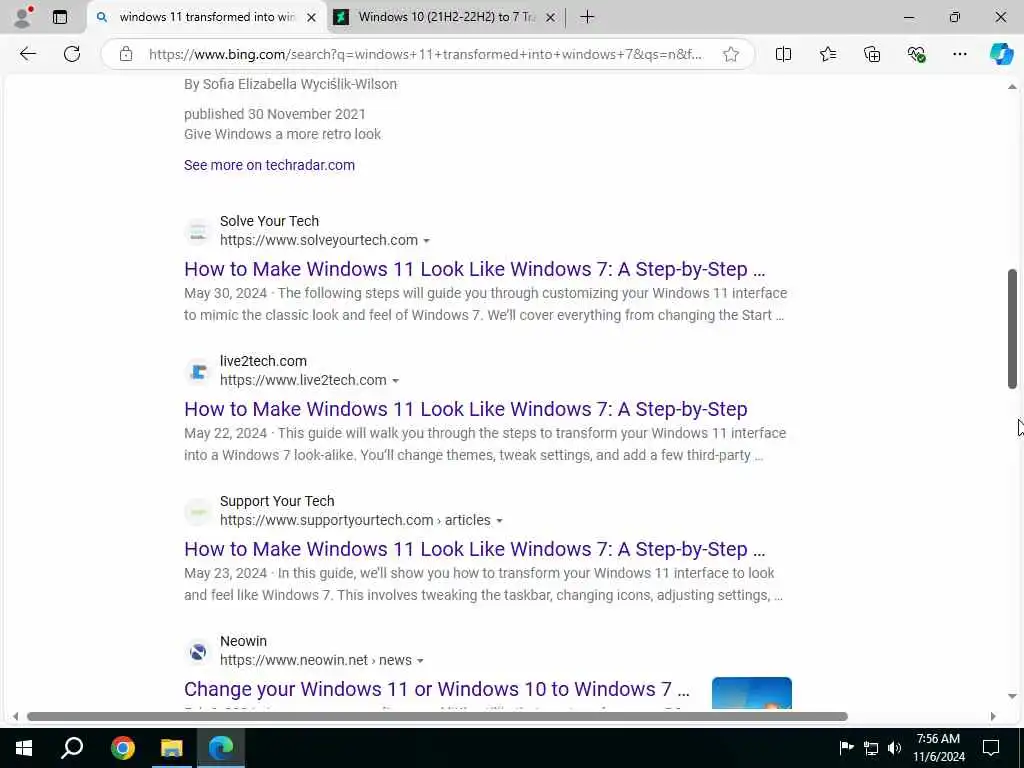The height and width of the screenshot is (768, 1024).
Task: Launch Google Chrome from taskbar
Action: 123,748
